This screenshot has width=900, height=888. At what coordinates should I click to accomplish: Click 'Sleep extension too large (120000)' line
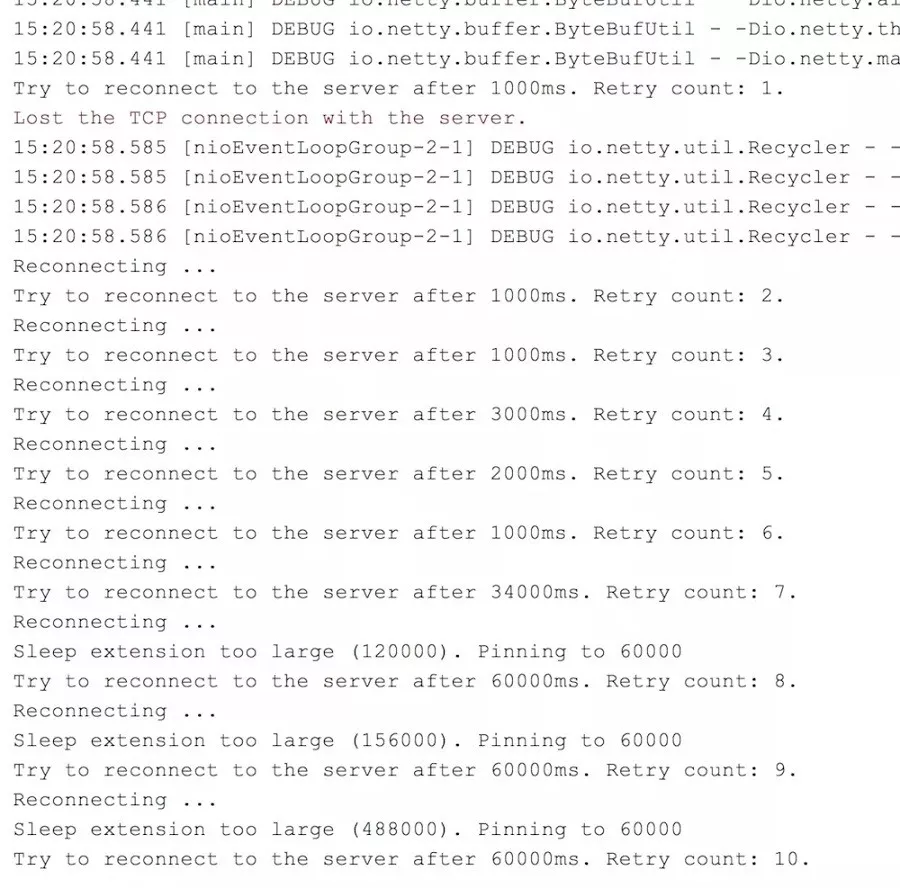[x=348, y=652]
